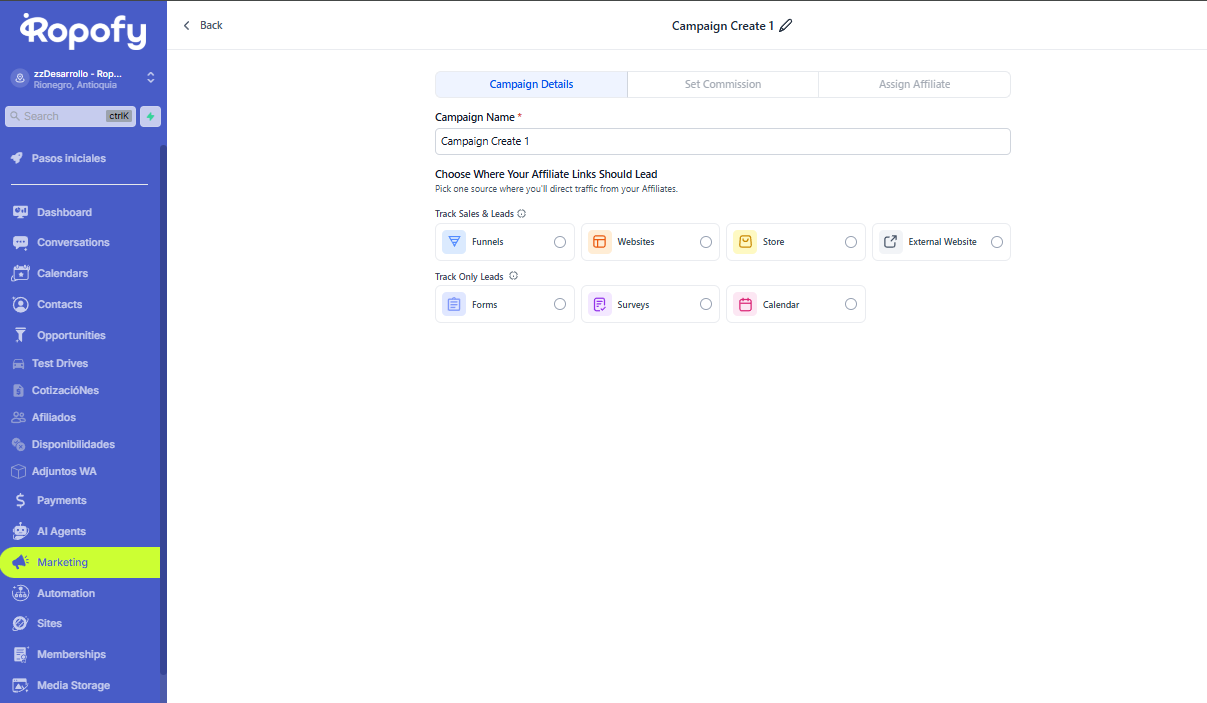Switch to the Assign Affiliate tab
Viewport: 1207px width, 703px height.
(x=914, y=84)
